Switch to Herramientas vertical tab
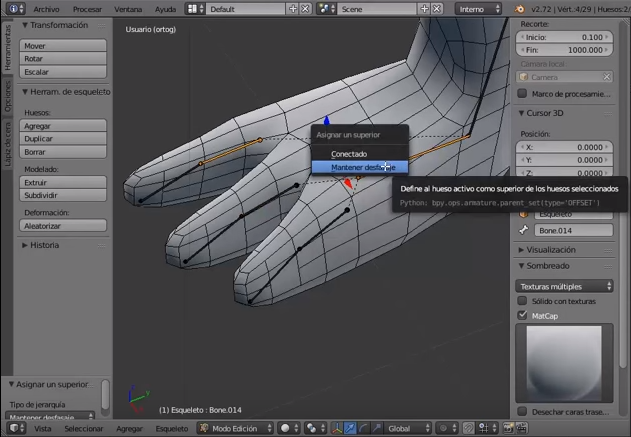 7,47
